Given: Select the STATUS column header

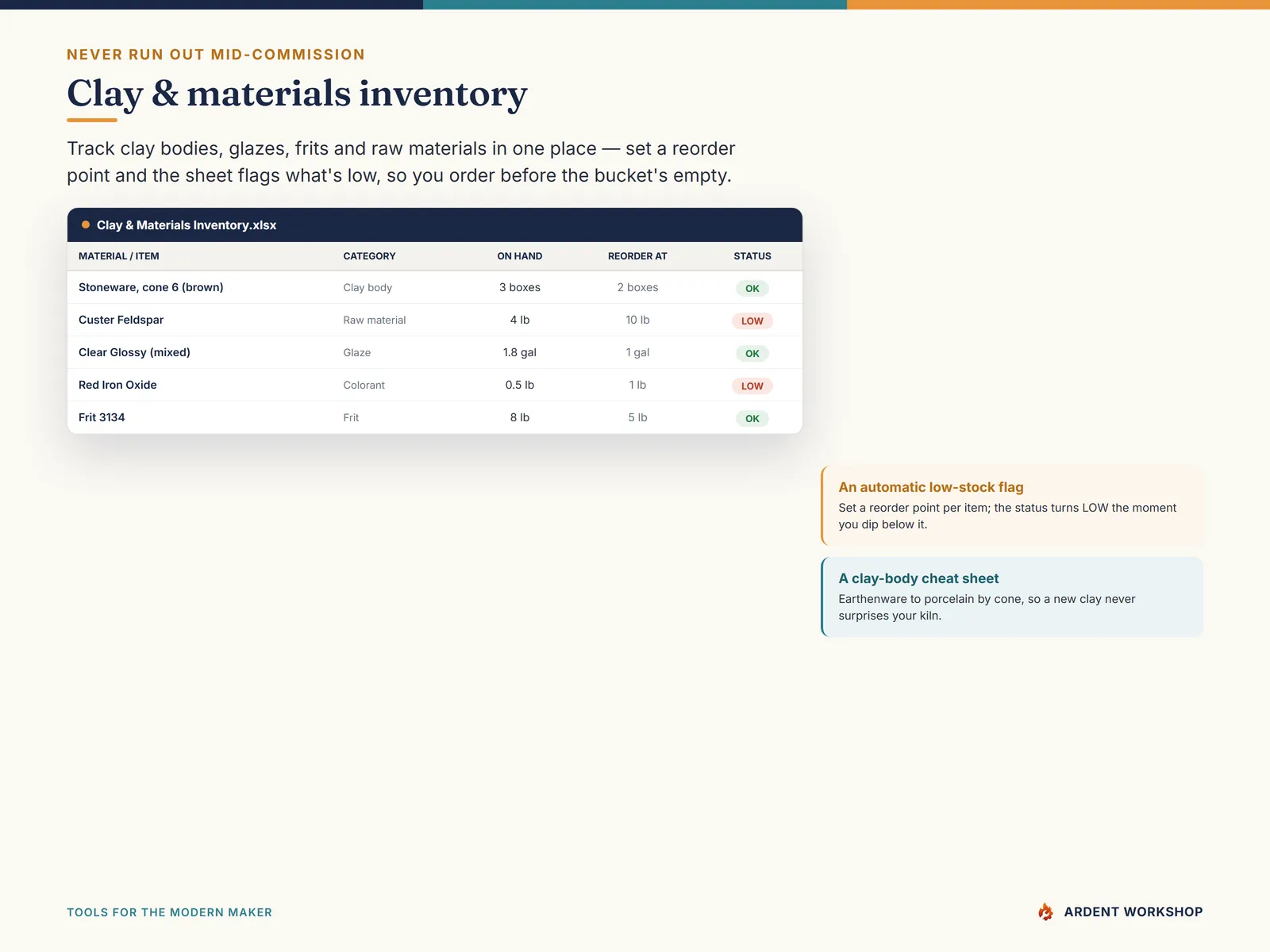Looking at the screenshot, I should pyautogui.click(x=752, y=256).
